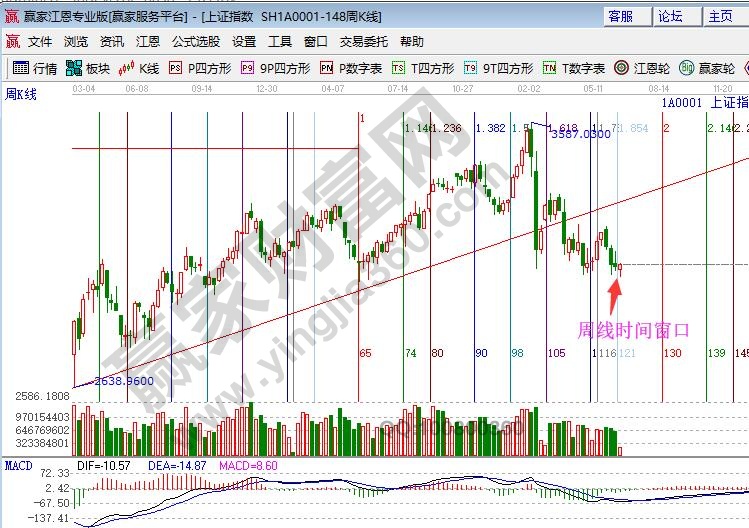
Task: Open the 公式选股 formula stock picker menu
Action: click(x=195, y=42)
